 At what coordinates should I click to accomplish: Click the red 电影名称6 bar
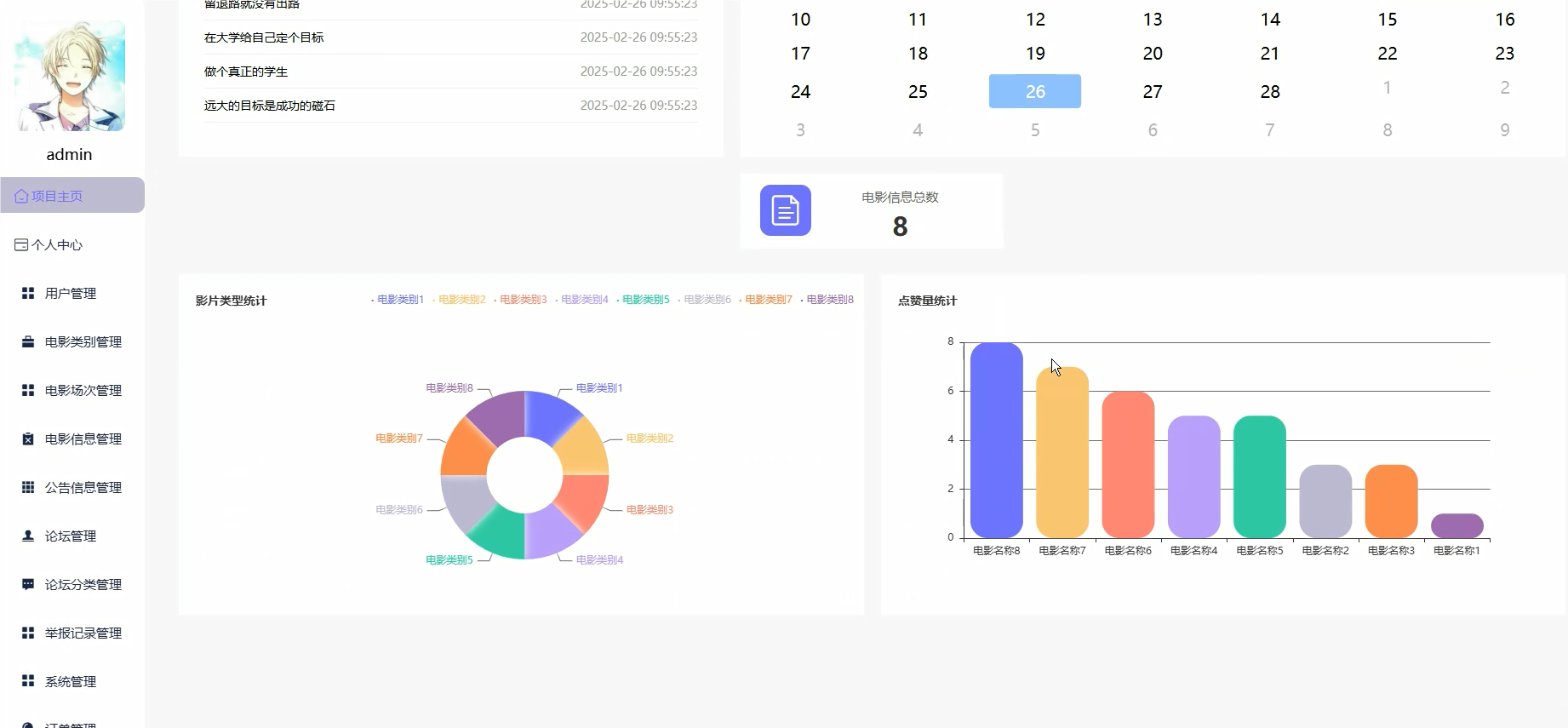1128,465
